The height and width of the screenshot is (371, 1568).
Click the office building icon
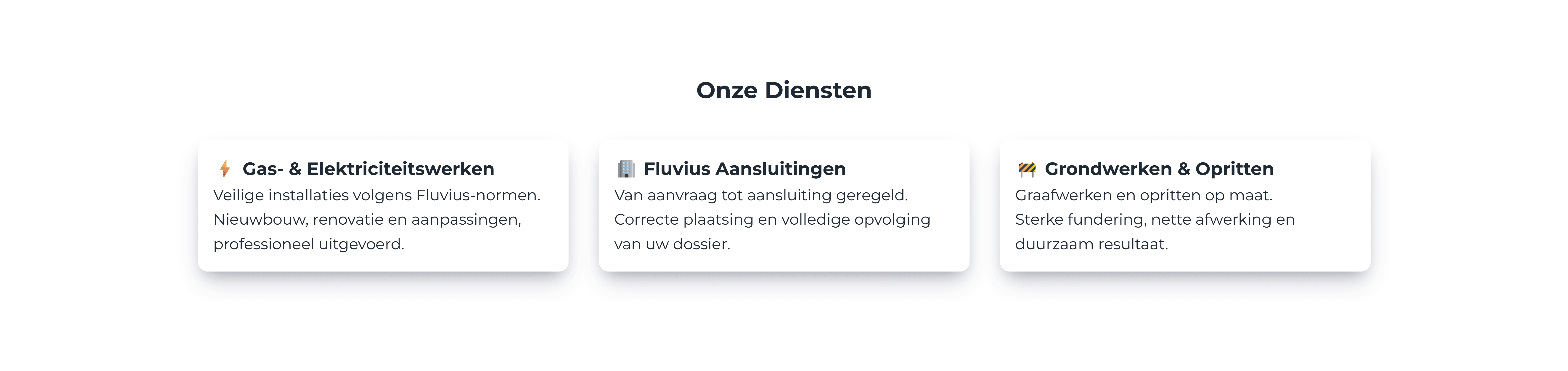click(x=626, y=169)
